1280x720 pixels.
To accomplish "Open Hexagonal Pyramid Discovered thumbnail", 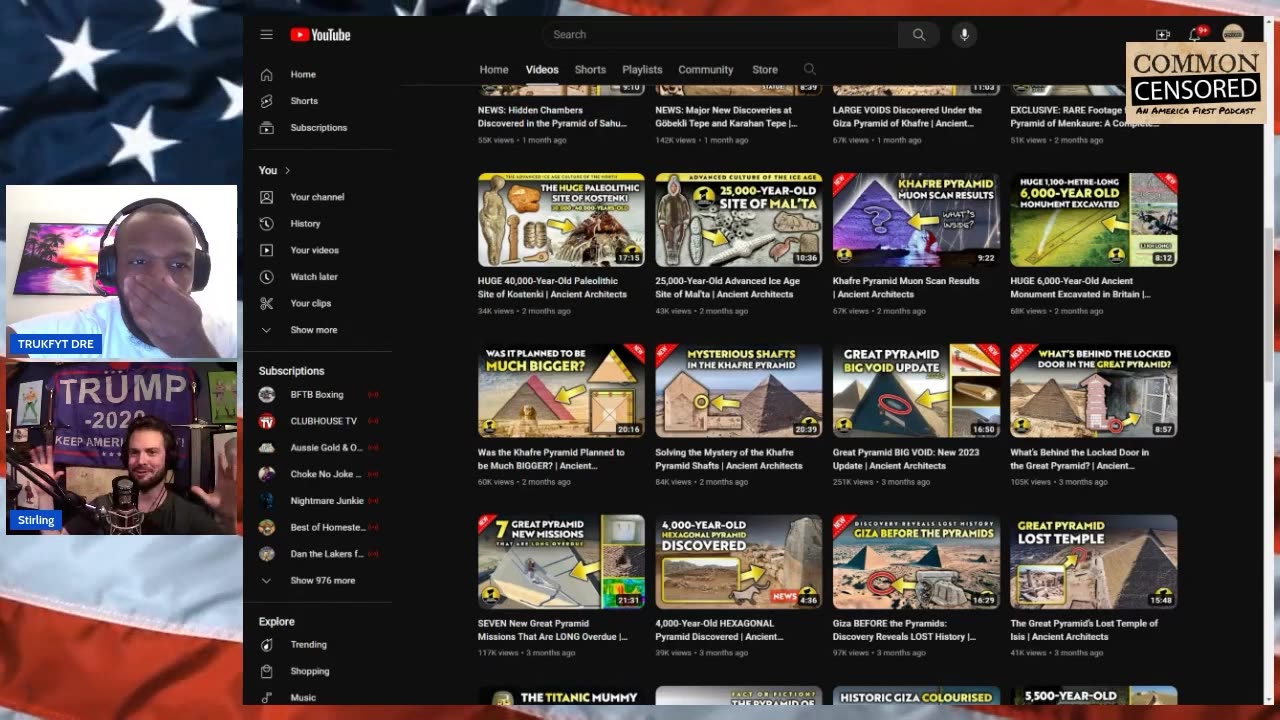I will click(x=739, y=562).
